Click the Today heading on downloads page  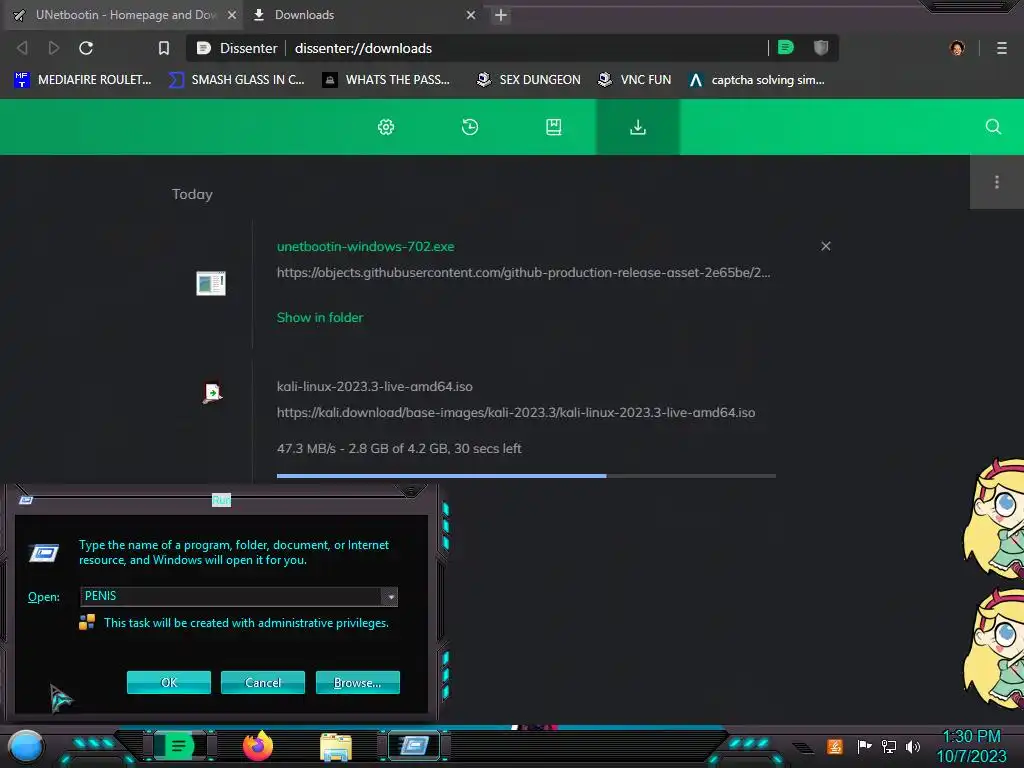click(192, 194)
